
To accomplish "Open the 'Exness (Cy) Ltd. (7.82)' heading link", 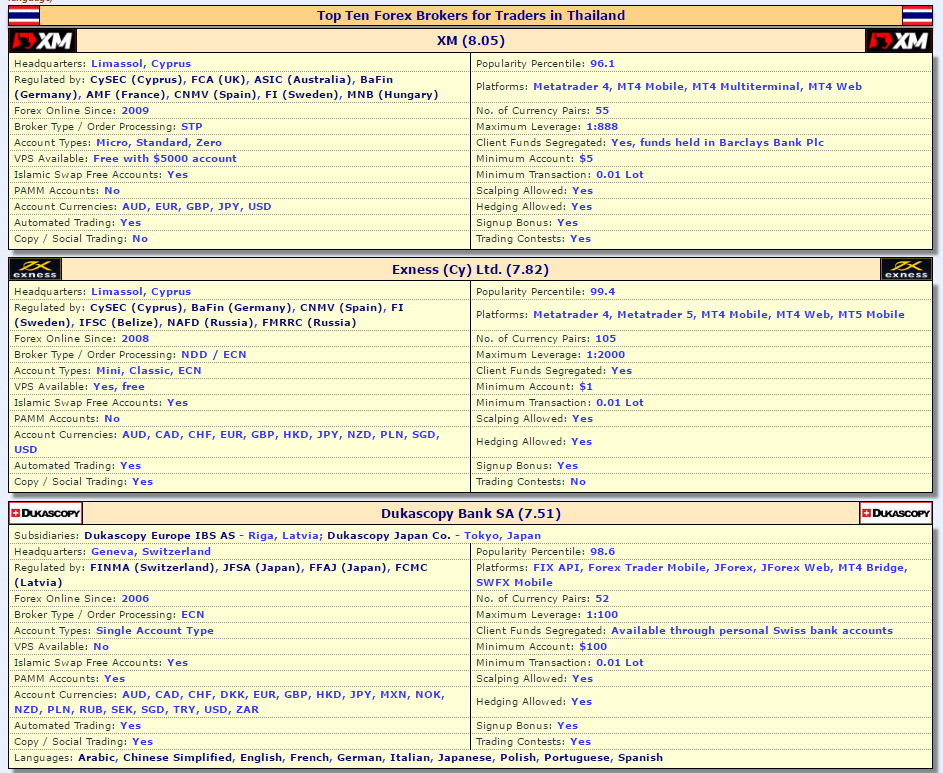I will point(470,269).
